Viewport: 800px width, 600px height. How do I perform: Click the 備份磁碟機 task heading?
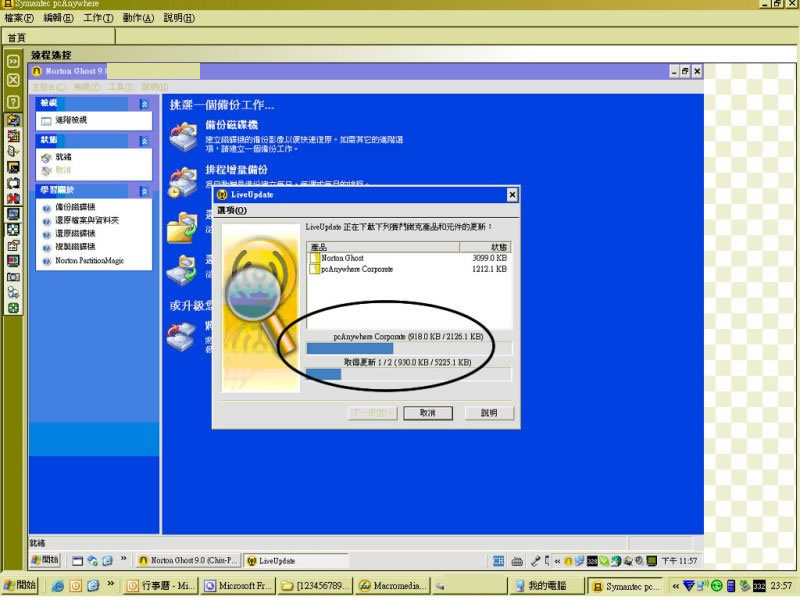pyautogui.click(x=232, y=125)
